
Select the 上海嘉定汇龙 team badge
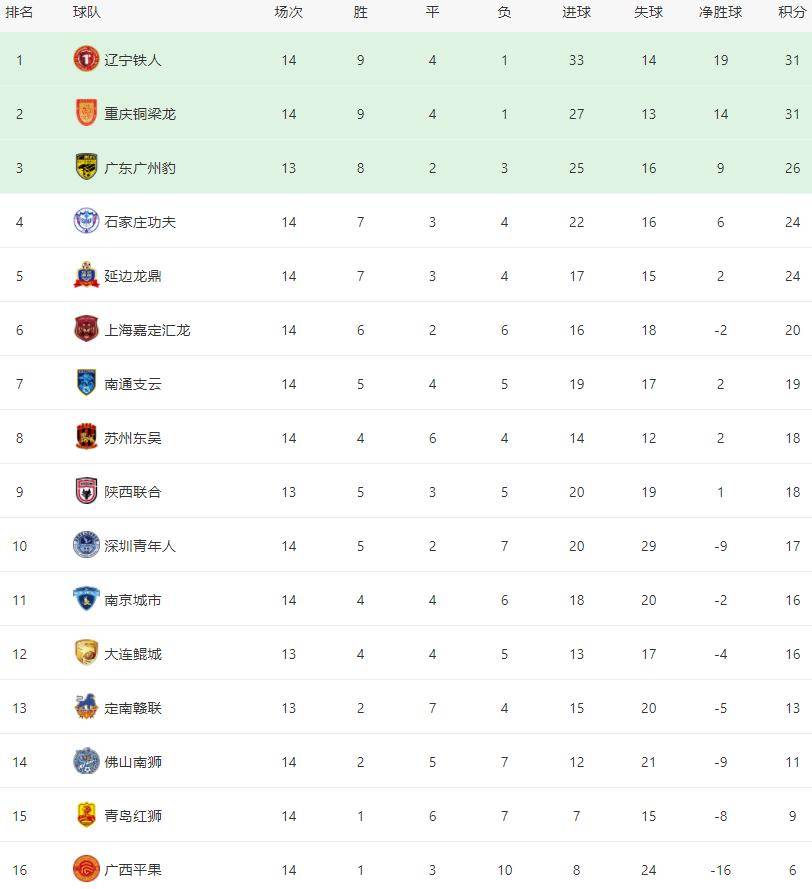pos(86,329)
